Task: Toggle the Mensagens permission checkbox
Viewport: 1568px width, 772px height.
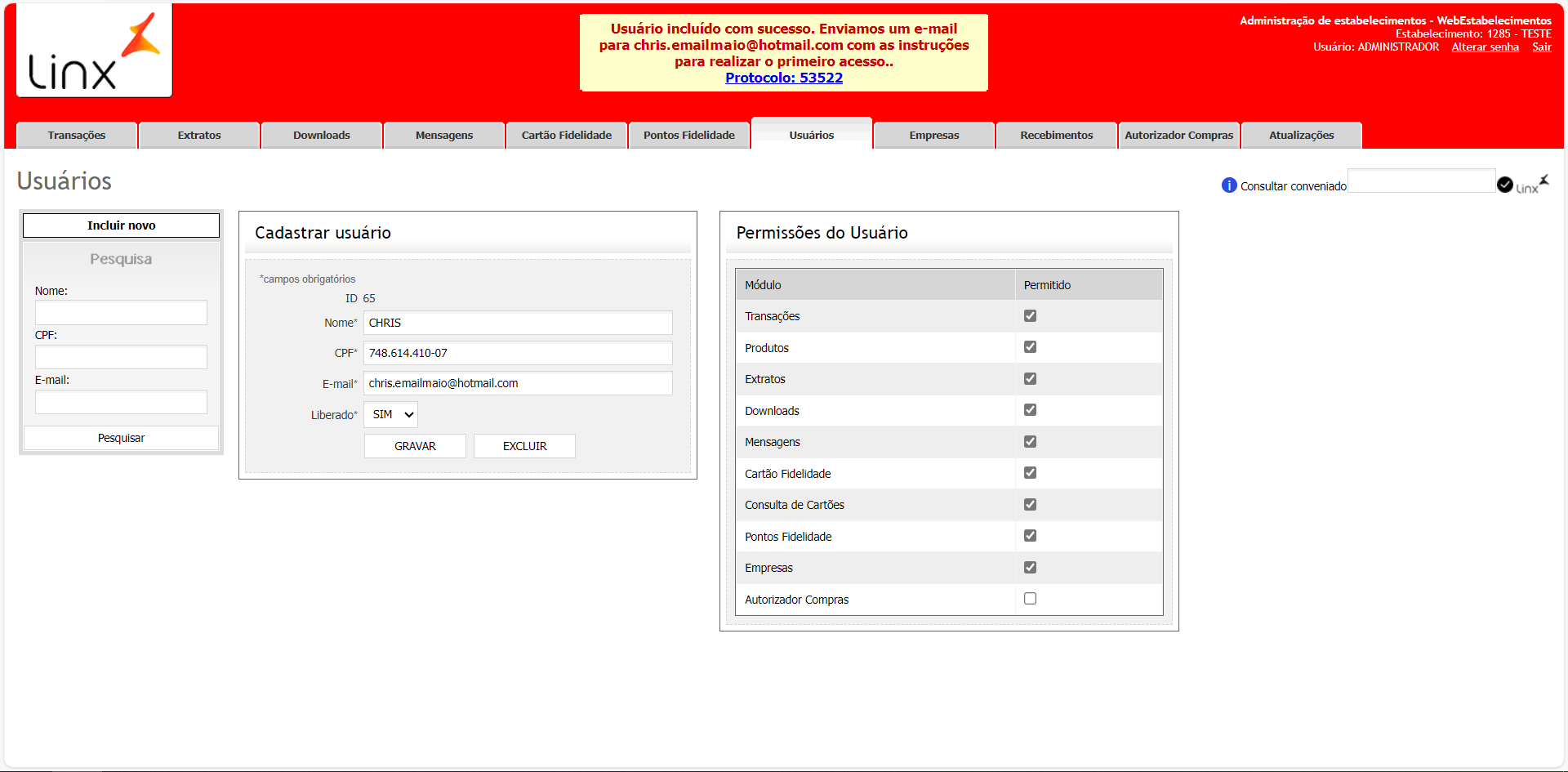Action: tap(1030, 441)
